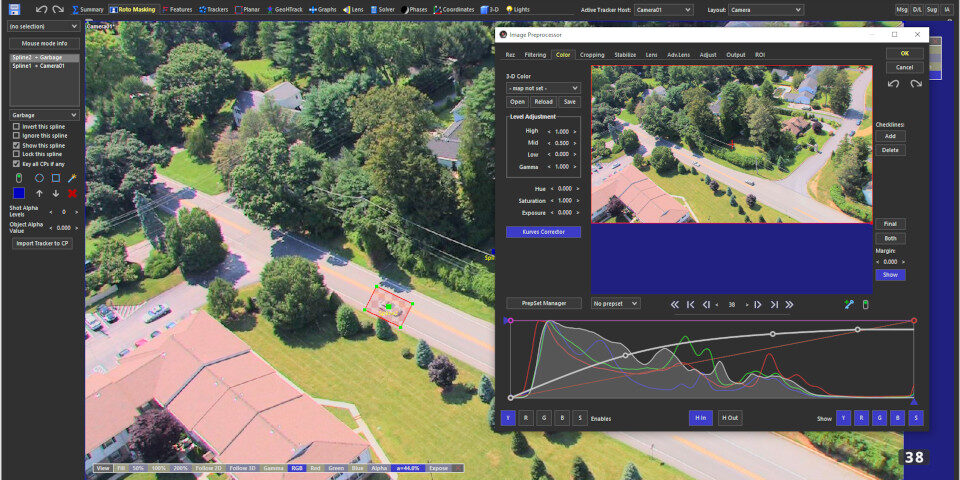
Task: Open the Active Tracker Host dropdown
Action: 663,9
